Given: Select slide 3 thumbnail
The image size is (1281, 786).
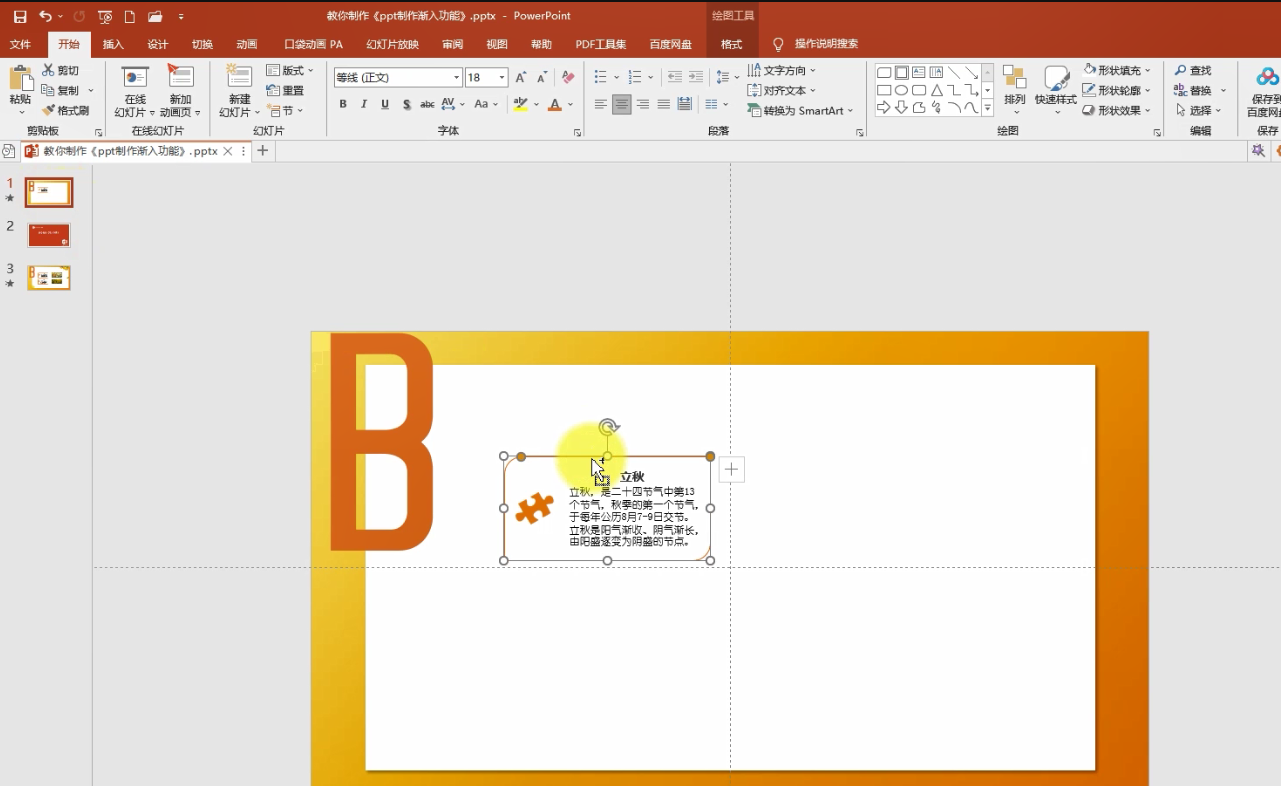Looking at the screenshot, I should tap(49, 278).
